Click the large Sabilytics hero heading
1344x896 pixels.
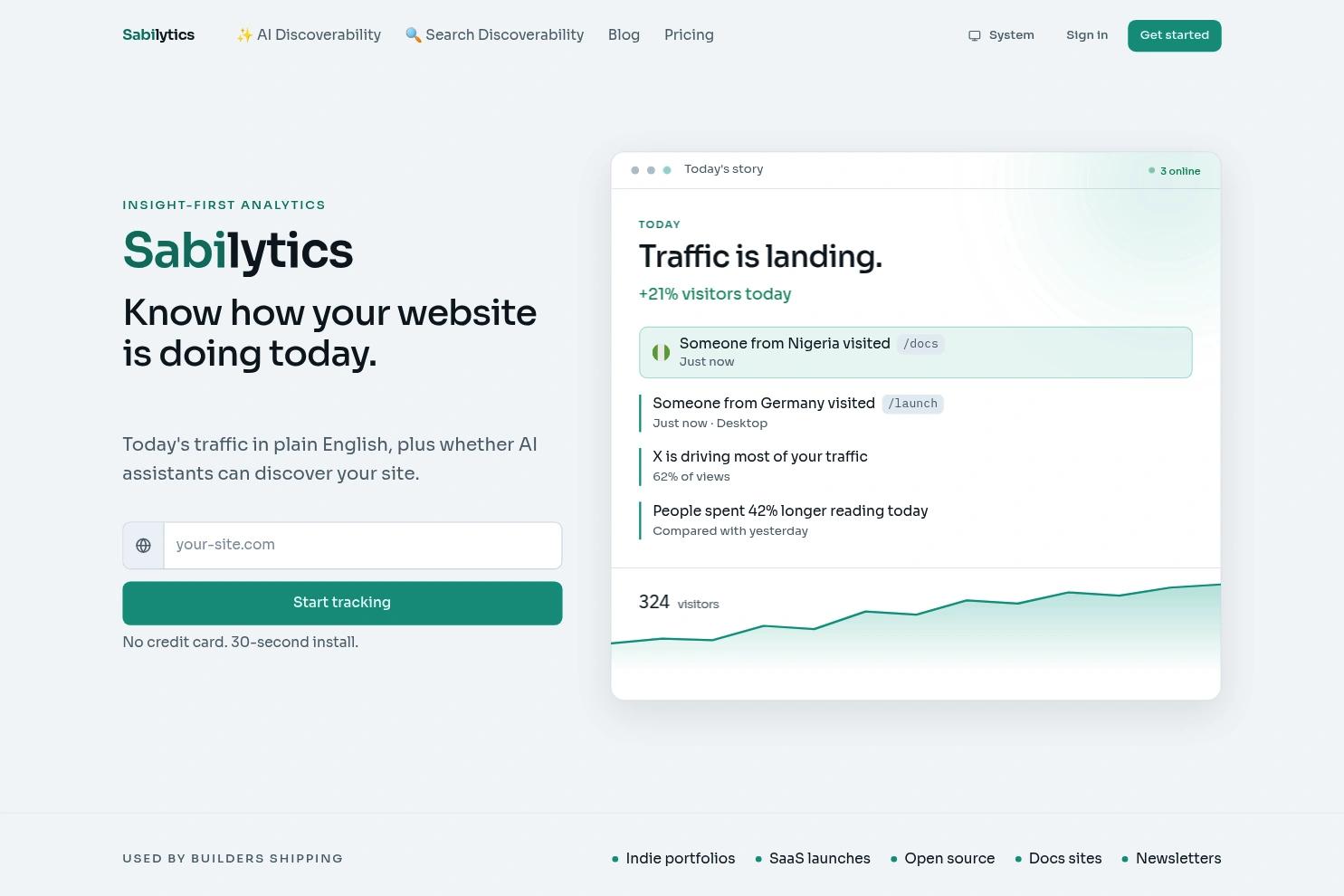[238, 251]
